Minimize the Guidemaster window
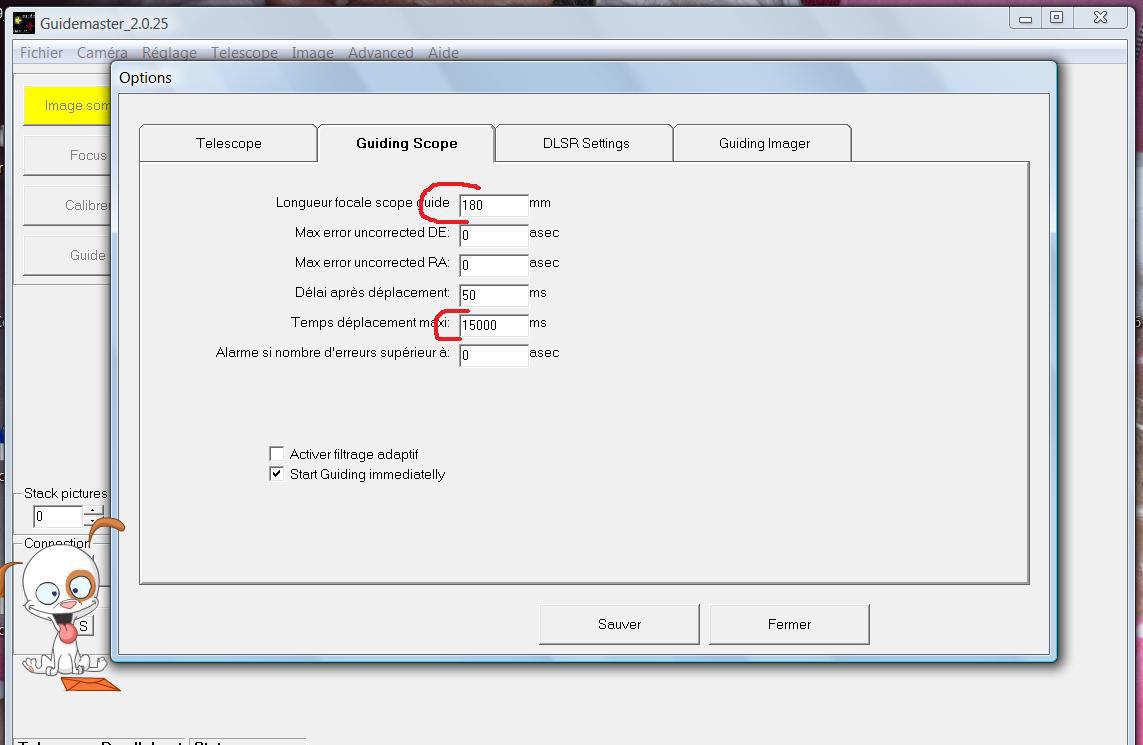Screen dimensions: 1143x745 pyautogui.click(x=1025, y=18)
